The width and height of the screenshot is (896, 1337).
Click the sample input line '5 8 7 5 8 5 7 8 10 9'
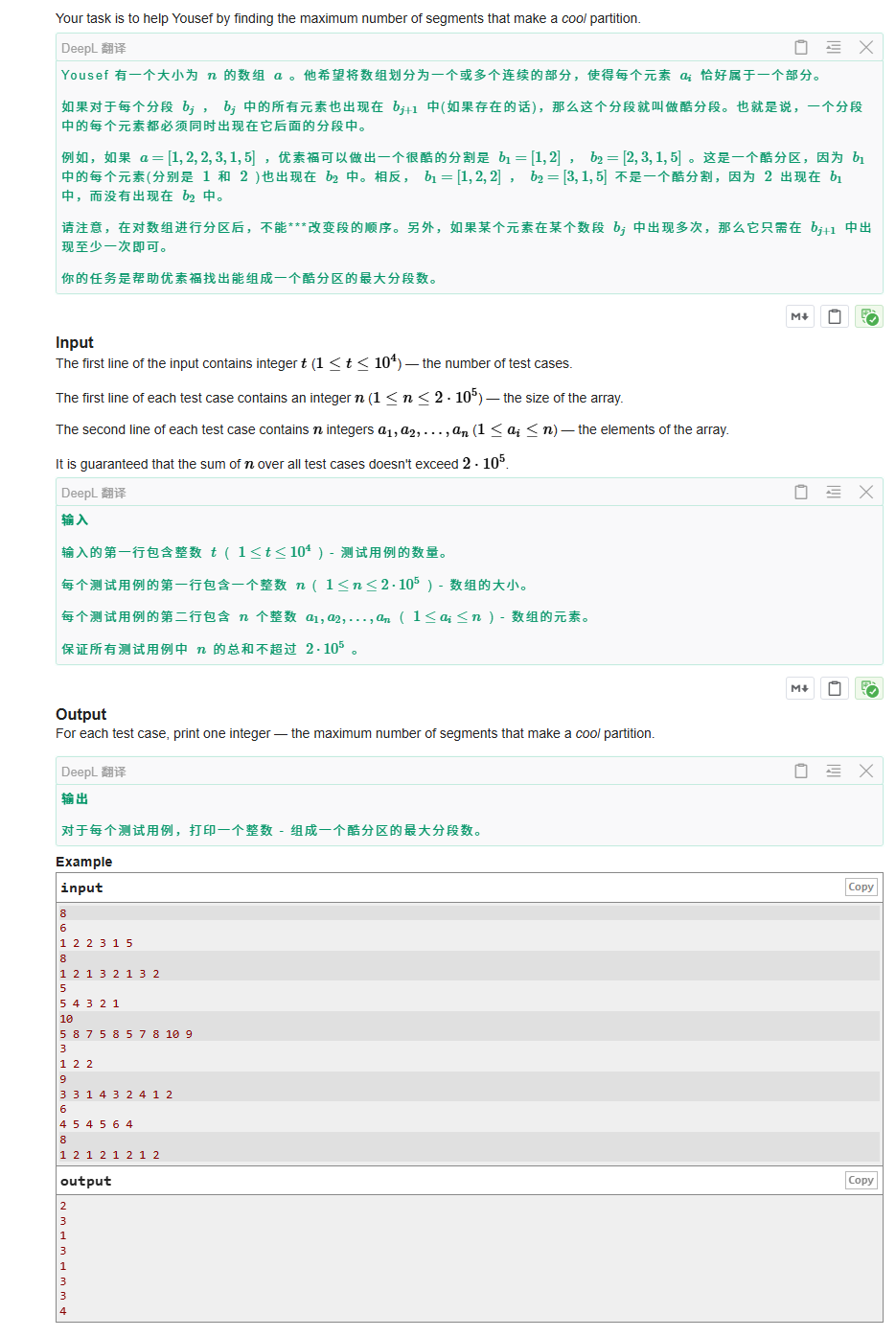click(126, 1034)
